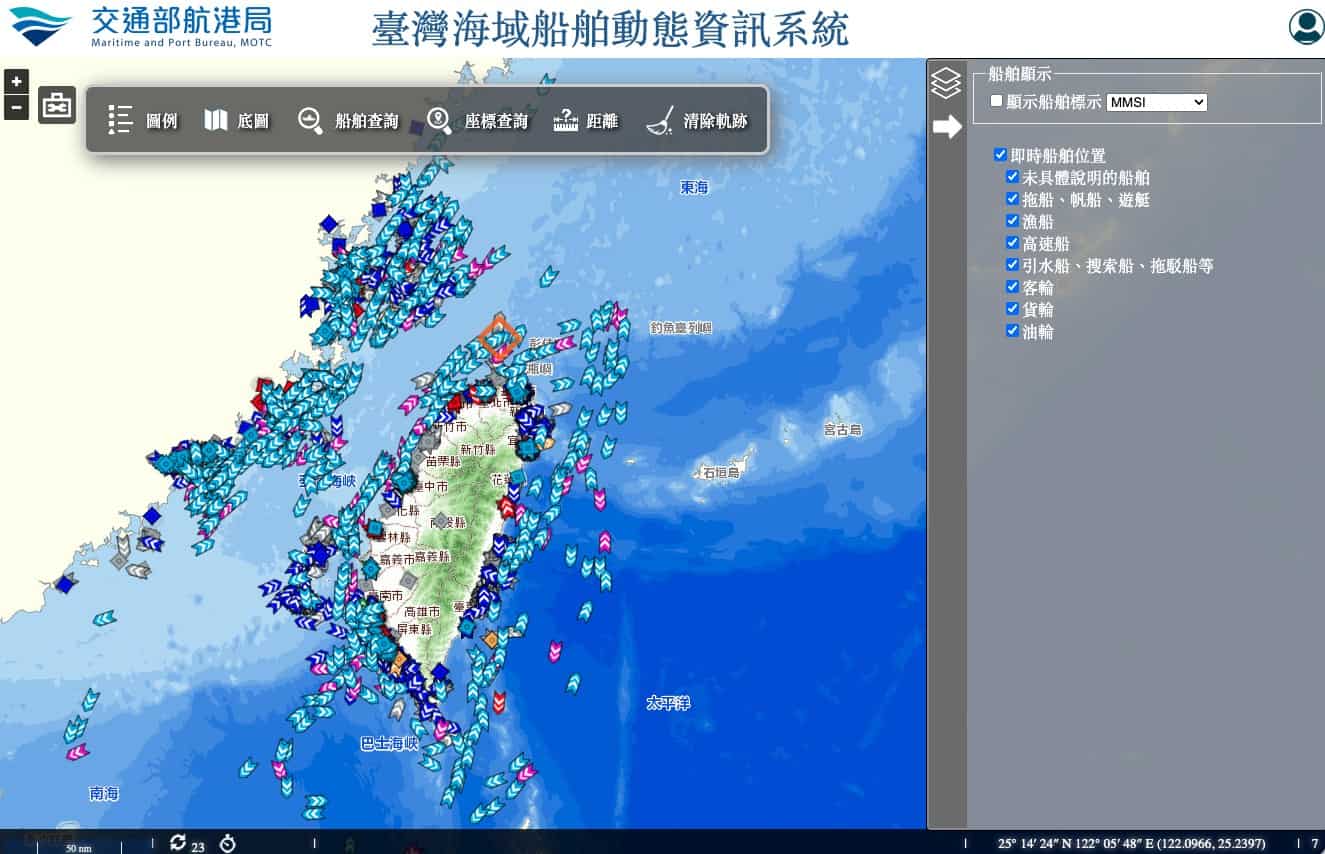Open the MMSI label dropdown

1157,102
